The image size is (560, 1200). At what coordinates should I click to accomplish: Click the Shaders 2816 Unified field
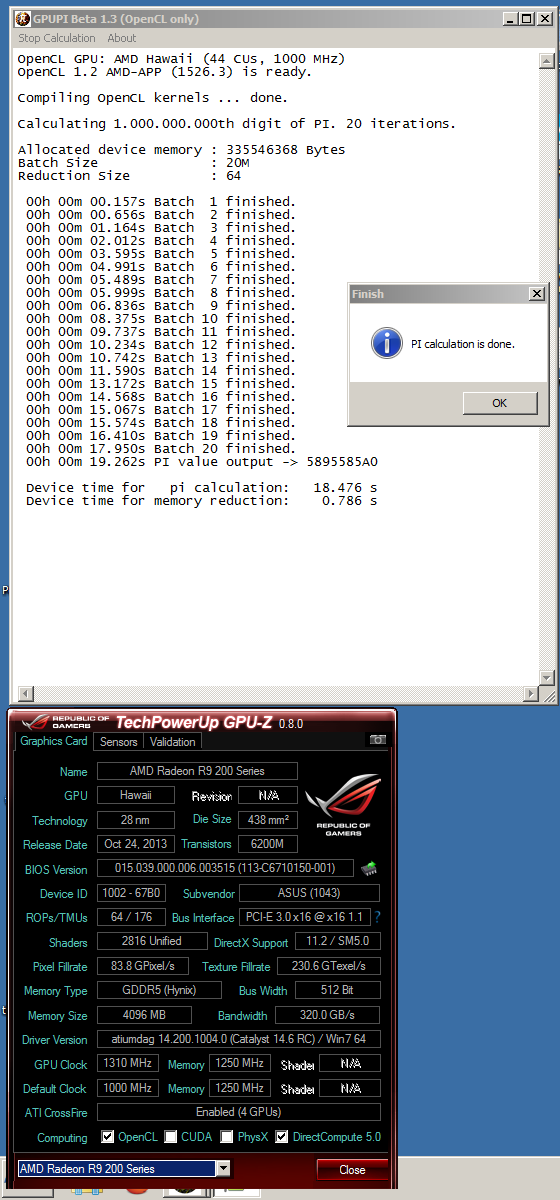coord(151,941)
